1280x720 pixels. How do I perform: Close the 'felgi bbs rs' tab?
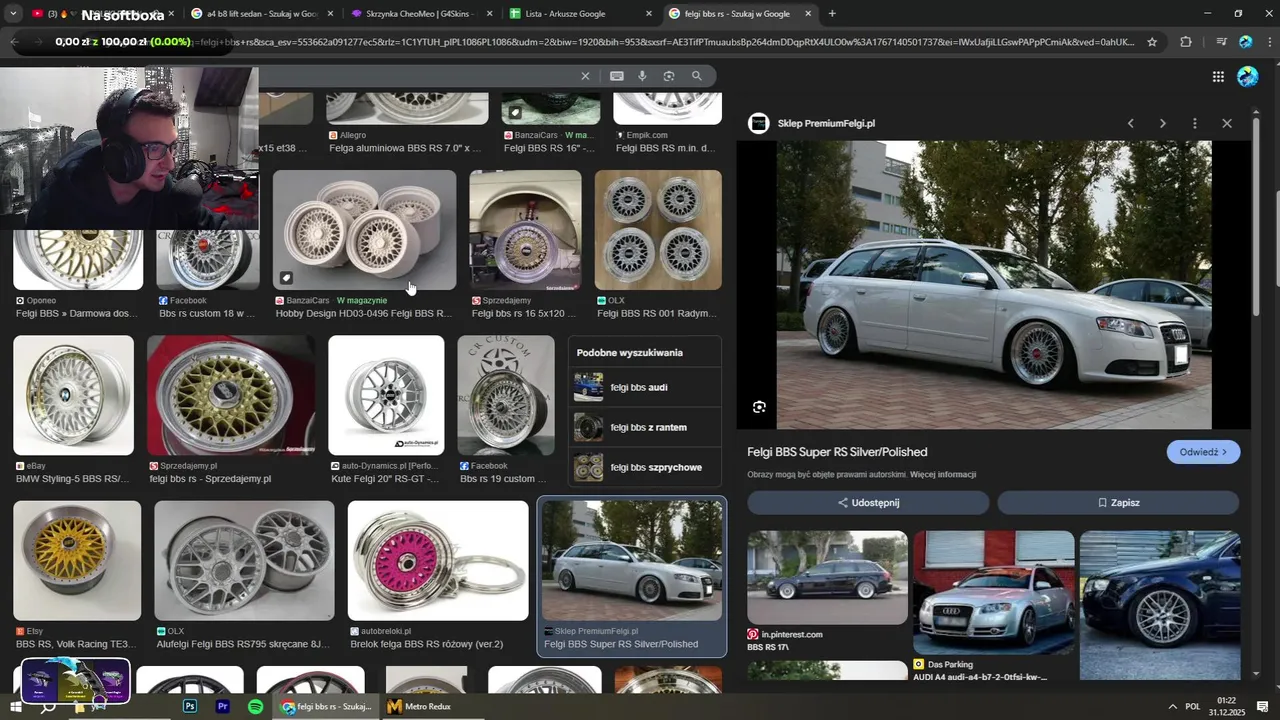coord(808,14)
